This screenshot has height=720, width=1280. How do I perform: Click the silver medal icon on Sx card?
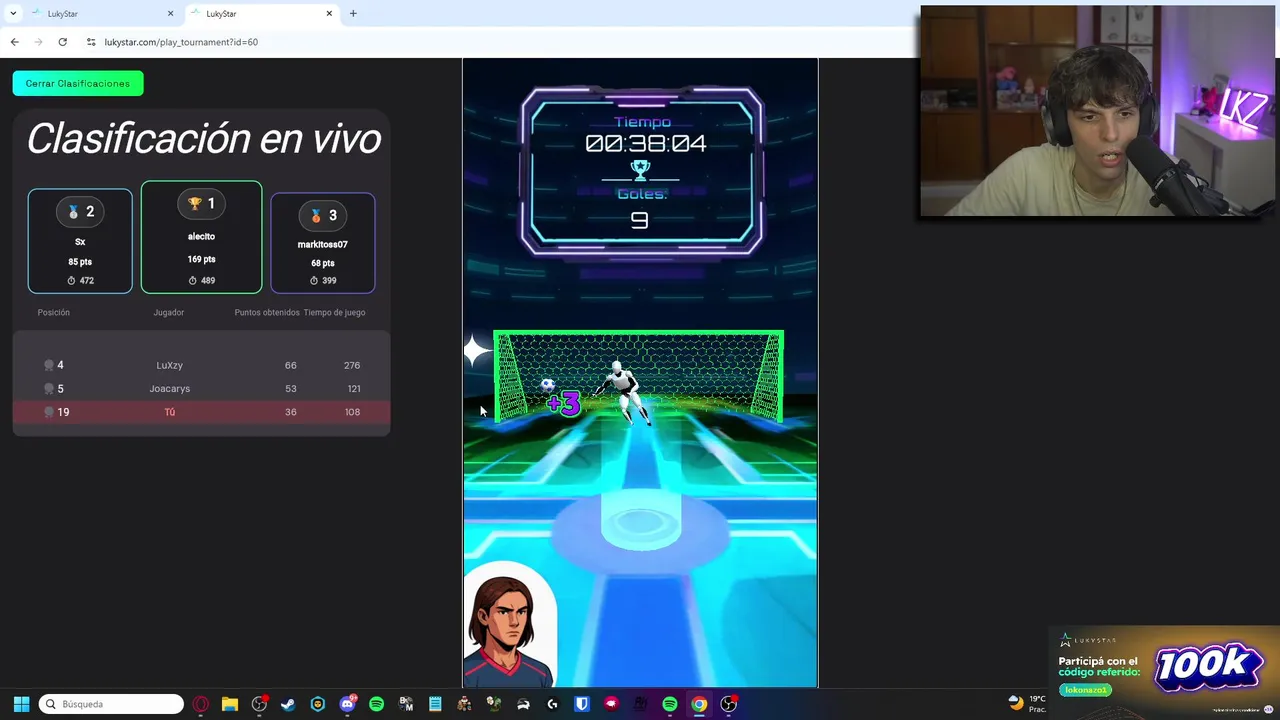(x=73, y=212)
